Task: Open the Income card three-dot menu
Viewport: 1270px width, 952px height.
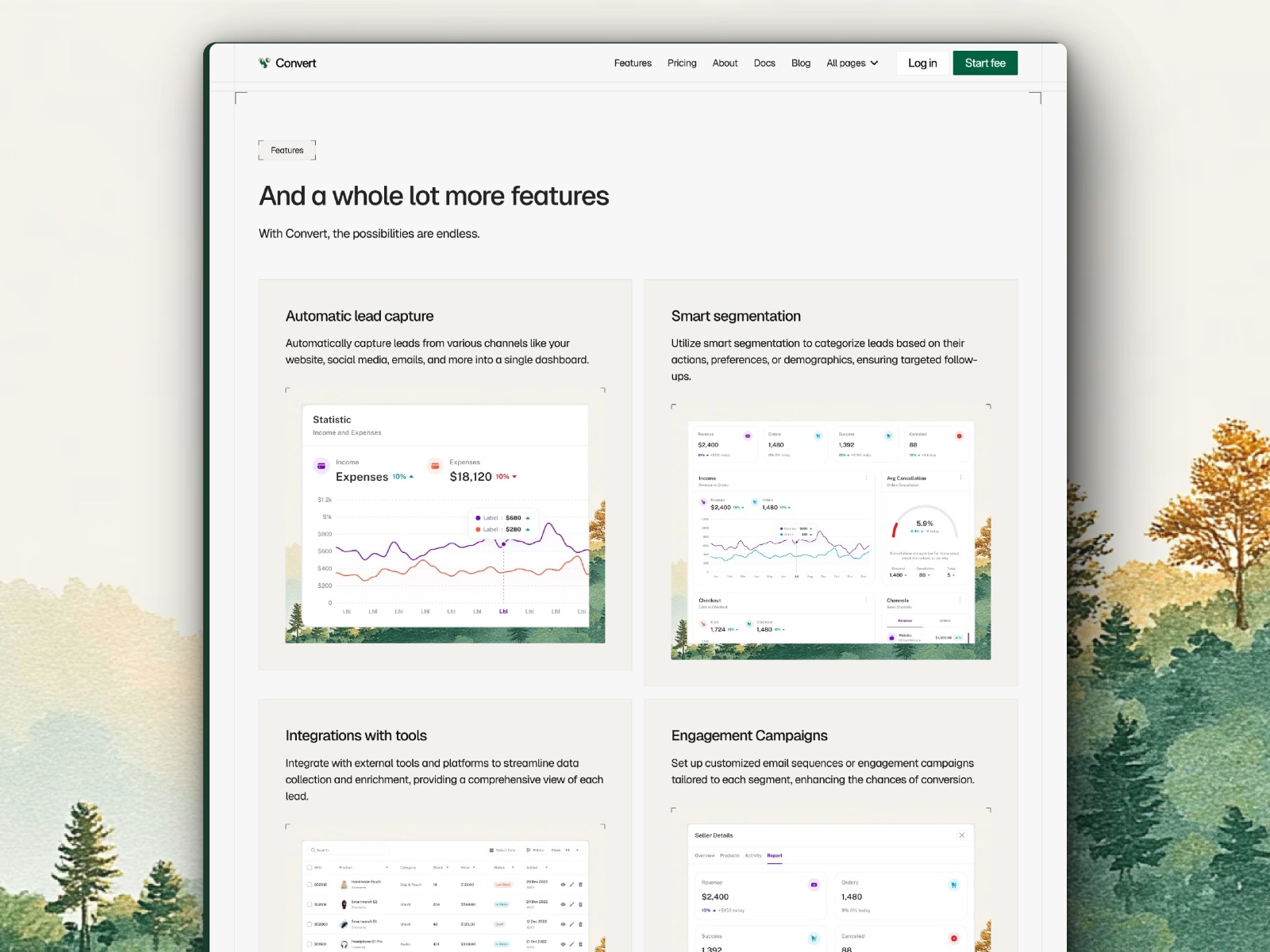Action: tap(866, 478)
